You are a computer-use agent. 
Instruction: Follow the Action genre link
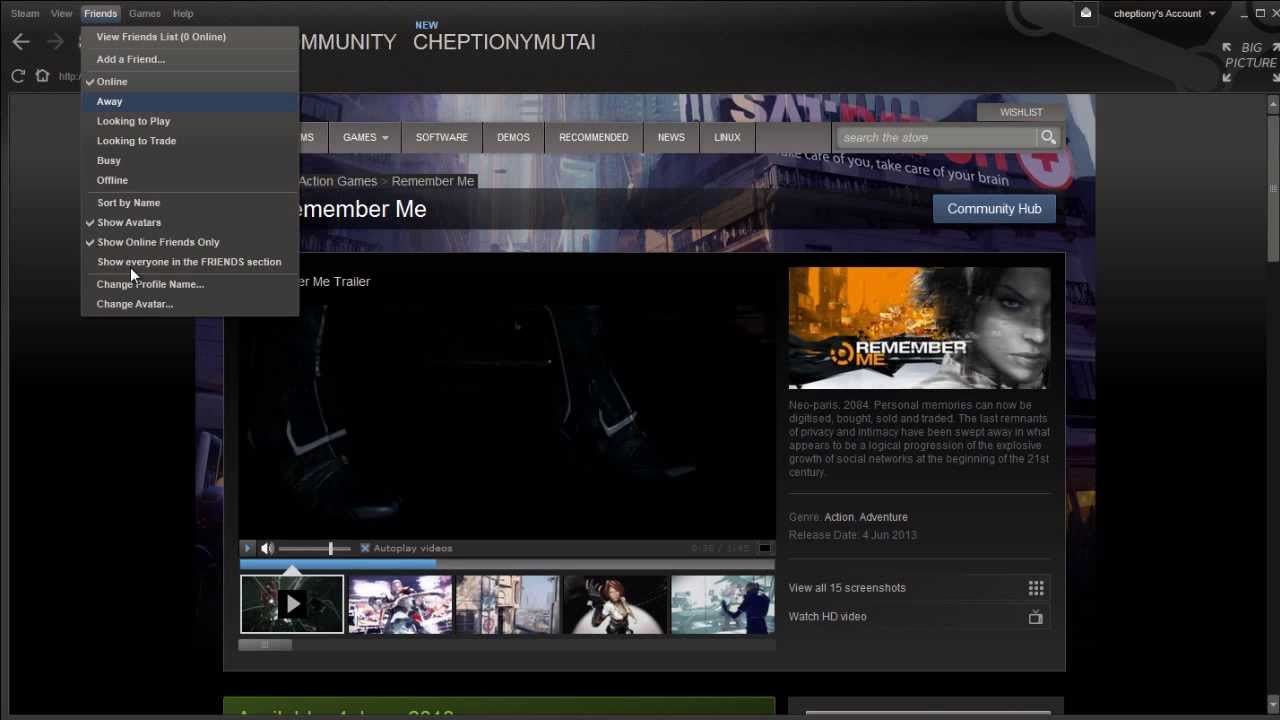tap(839, 517)
